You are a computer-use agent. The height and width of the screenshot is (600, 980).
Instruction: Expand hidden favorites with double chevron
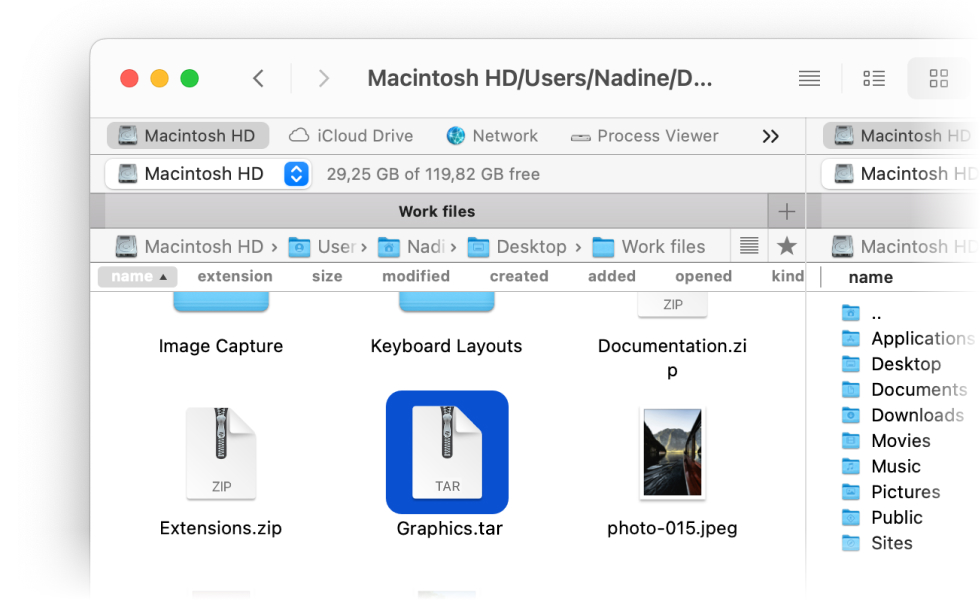[x=770, y=136]
